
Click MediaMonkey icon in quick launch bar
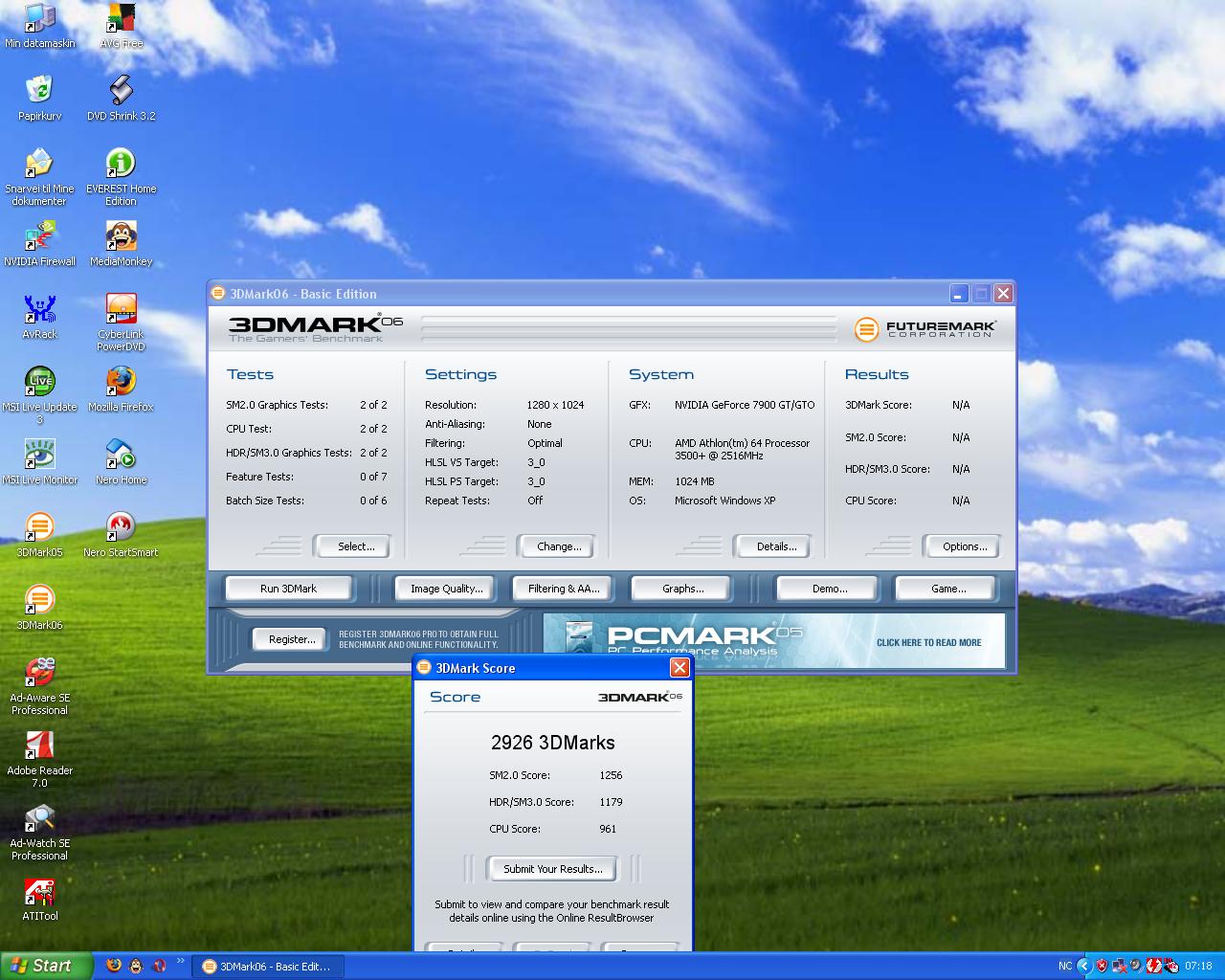click(x=137, y=966)
